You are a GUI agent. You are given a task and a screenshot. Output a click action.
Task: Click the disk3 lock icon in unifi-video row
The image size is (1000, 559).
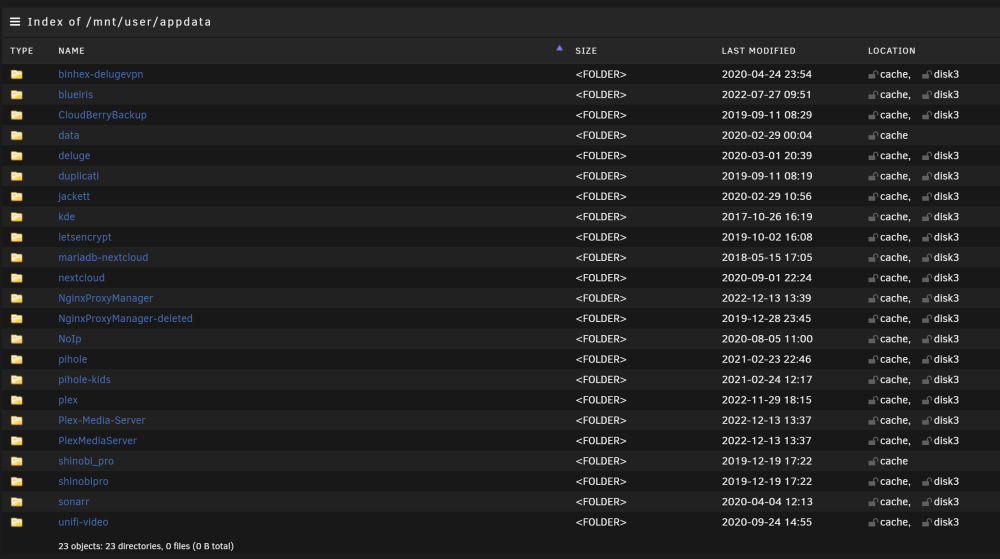pos(927,523)
